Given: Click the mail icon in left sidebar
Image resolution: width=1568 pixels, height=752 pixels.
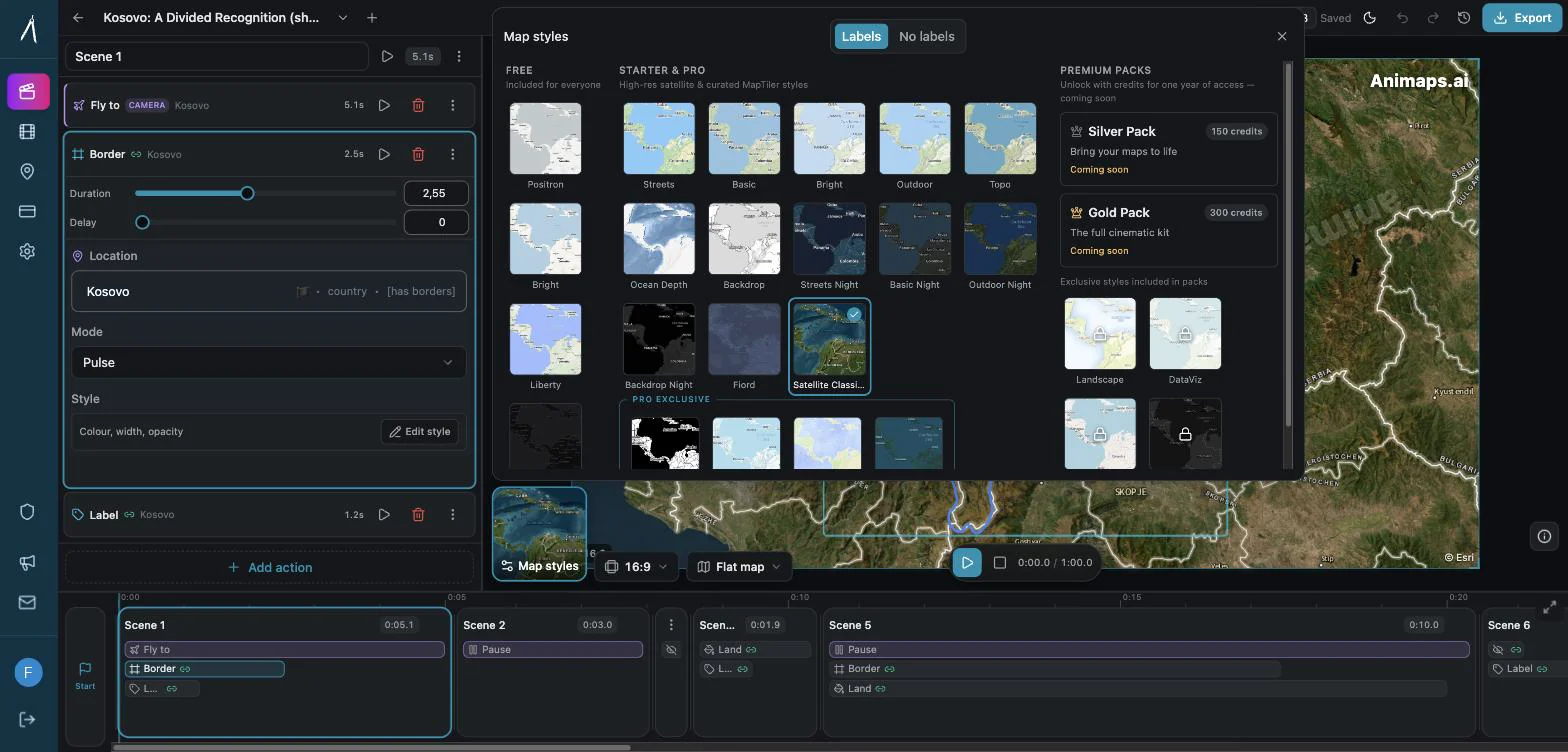Looking at the screenshot, I should (x=27, y=602).
